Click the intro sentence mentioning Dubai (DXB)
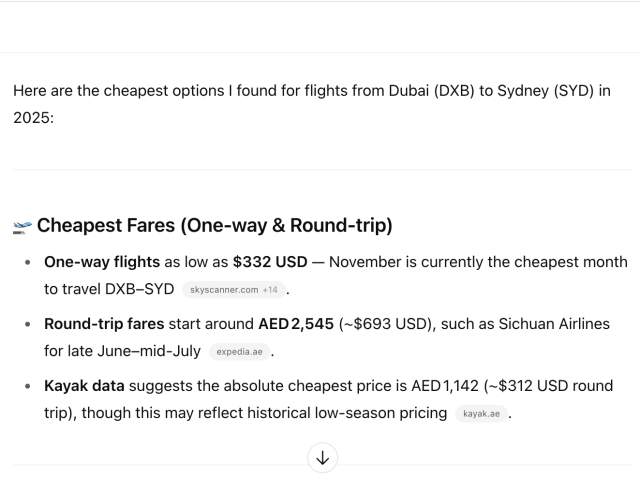 (312, 104)
